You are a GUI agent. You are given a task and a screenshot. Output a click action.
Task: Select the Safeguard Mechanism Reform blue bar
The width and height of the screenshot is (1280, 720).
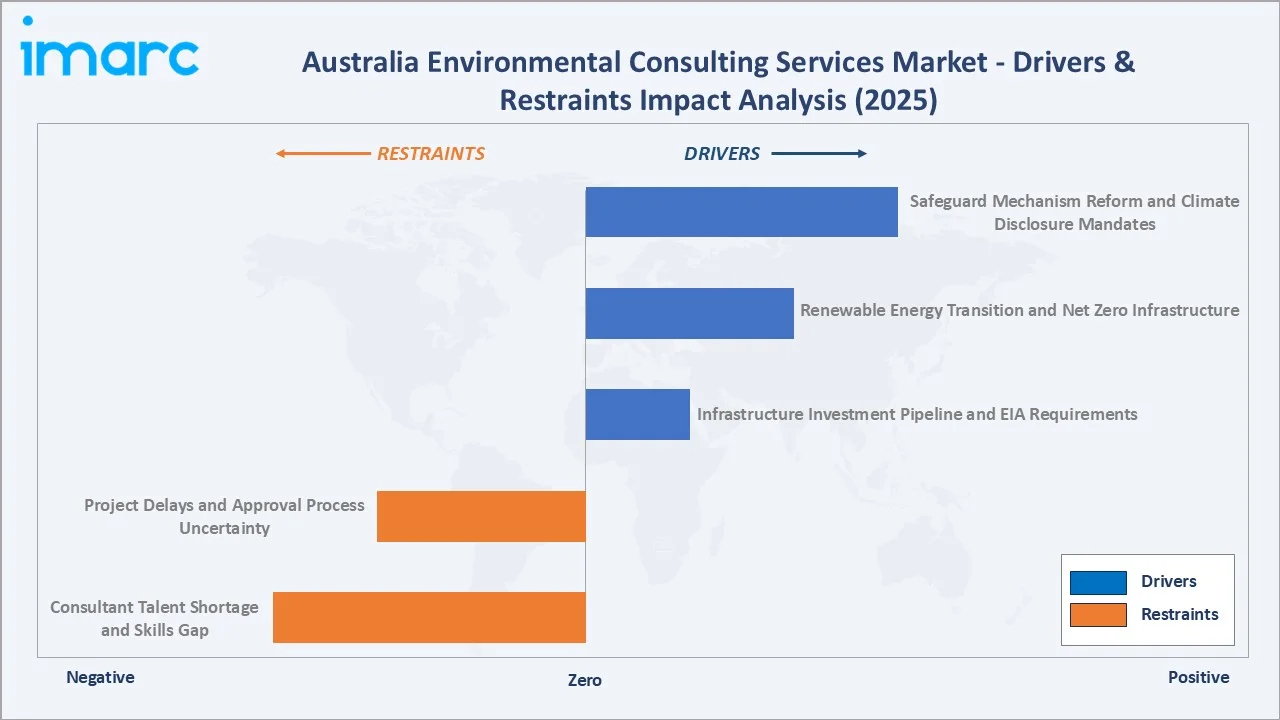click(x=741, y=212)
